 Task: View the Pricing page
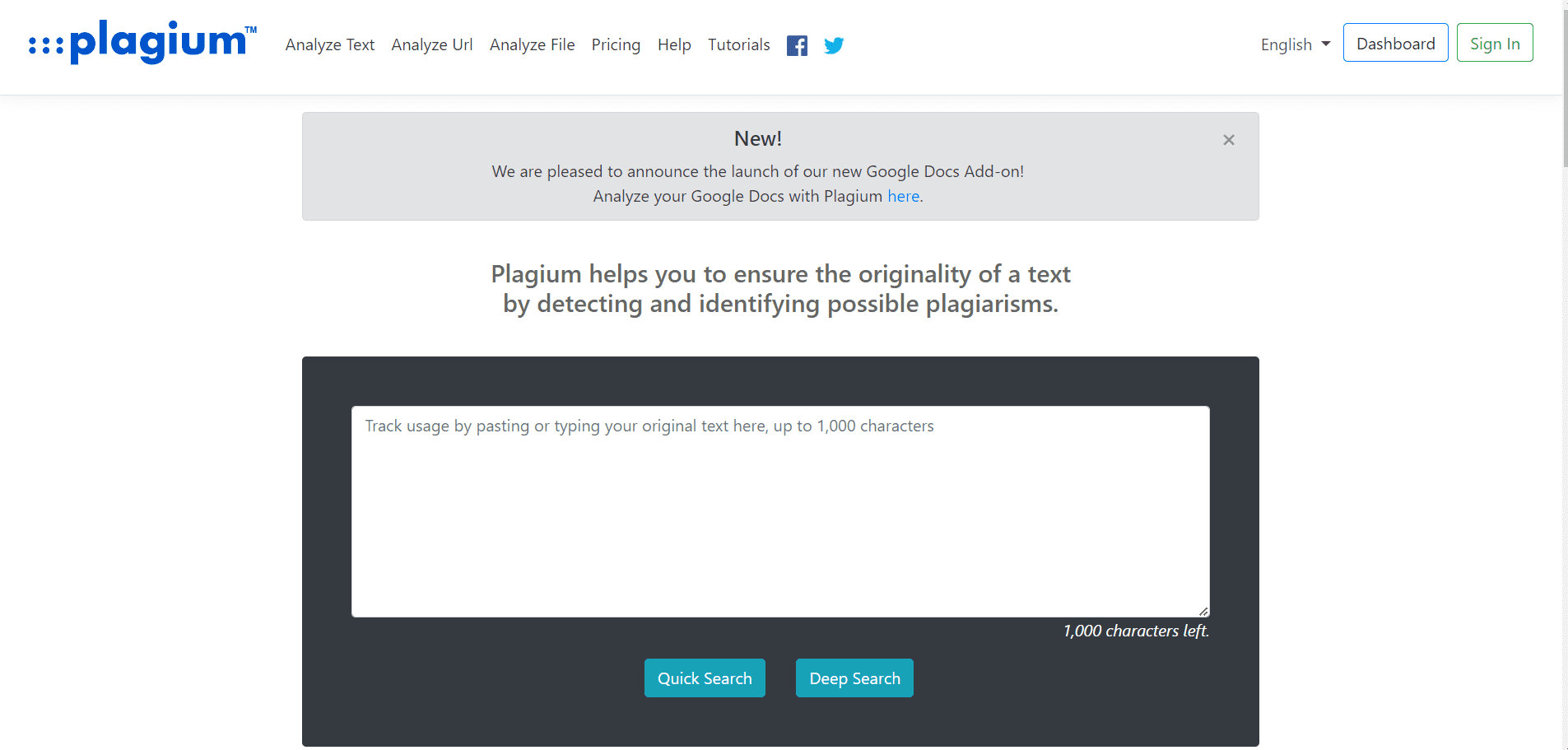616,44
